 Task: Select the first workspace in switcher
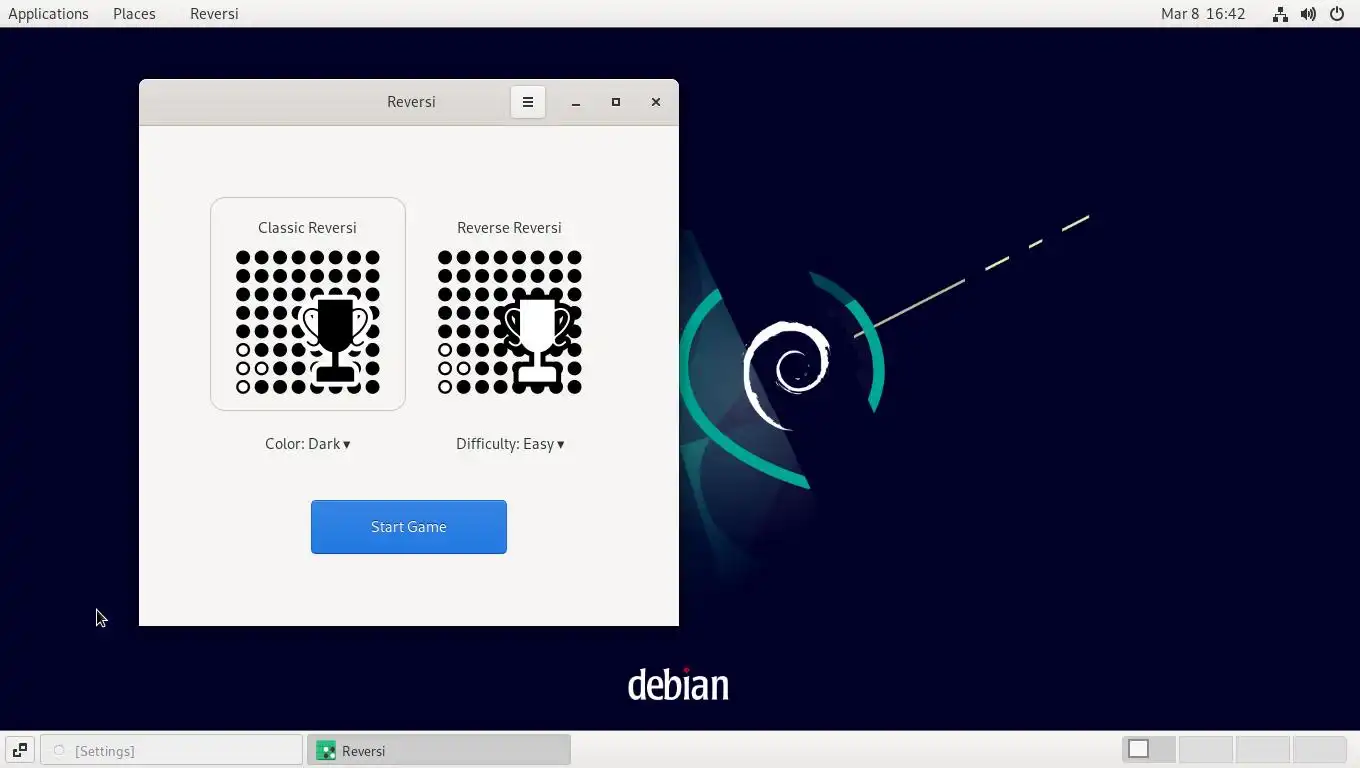point(1149,749)
